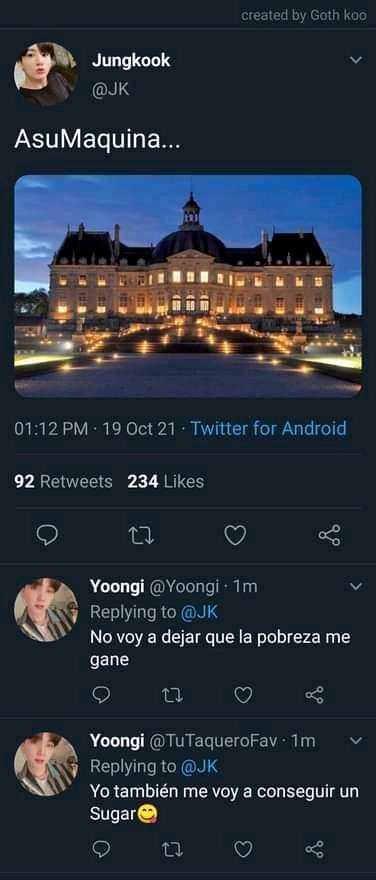Like the @TuTaqueroFav 'Sugar' reply
The image size is (376, 880).
(243, 849)
